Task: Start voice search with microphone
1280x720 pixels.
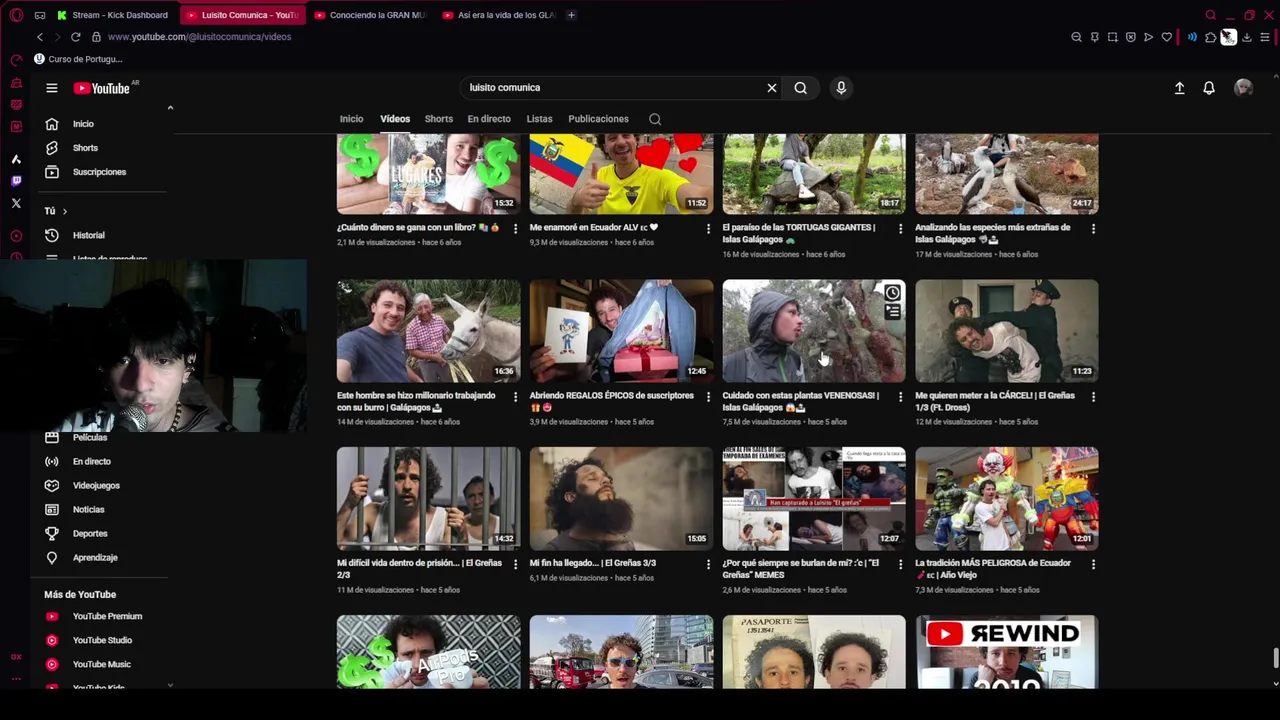Action: click(x=841, y=88)
